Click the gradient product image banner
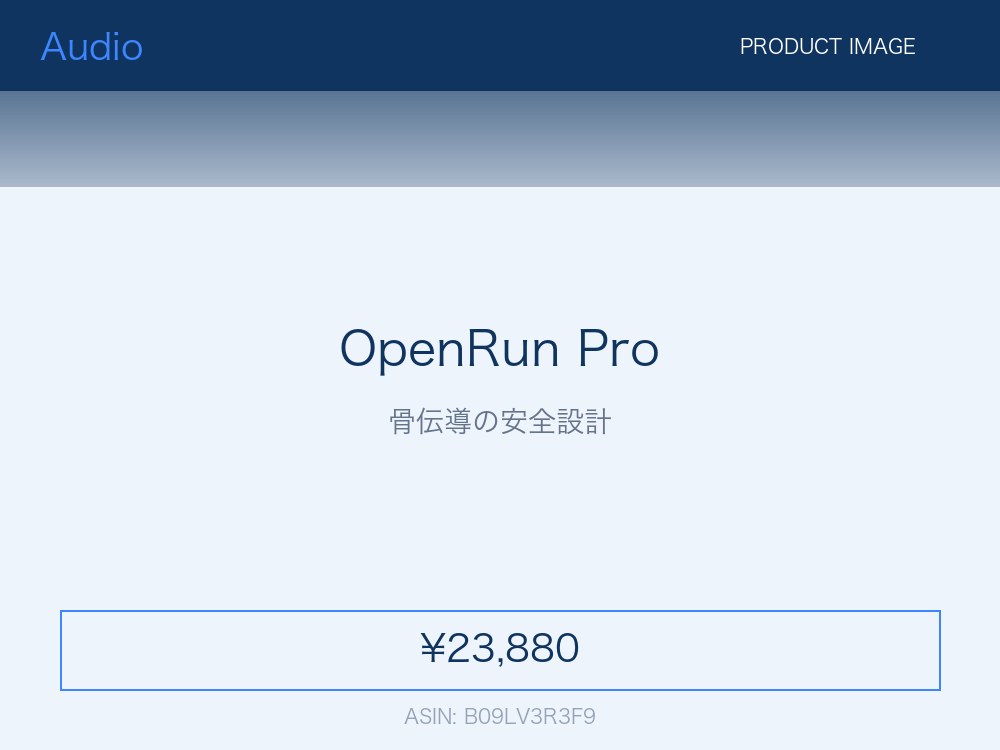The width and height of the screenshot is (1000, 750). pos(500,139)
